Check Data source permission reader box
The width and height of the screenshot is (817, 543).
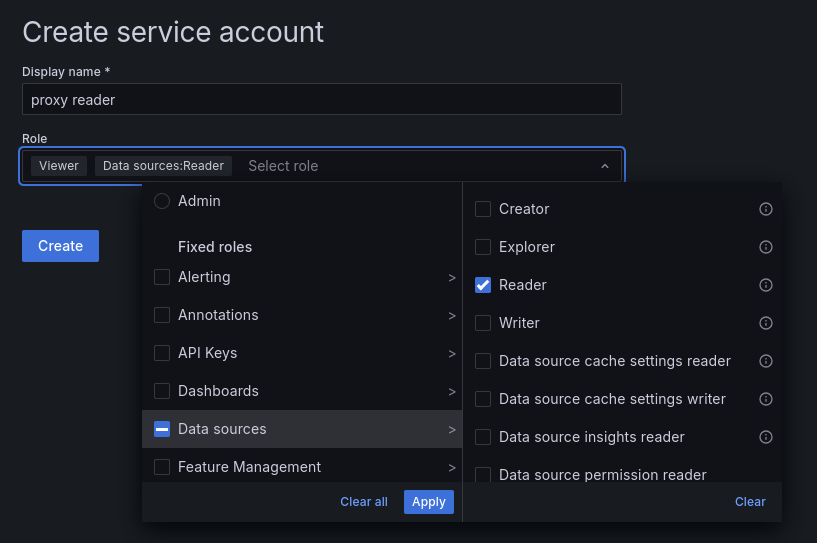tap(483, 474)
